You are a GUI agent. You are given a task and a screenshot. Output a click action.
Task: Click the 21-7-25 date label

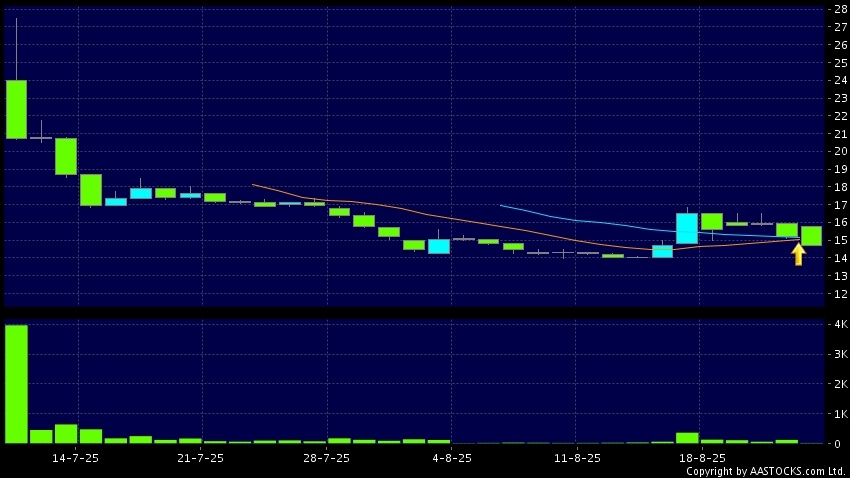click(200, 458)
